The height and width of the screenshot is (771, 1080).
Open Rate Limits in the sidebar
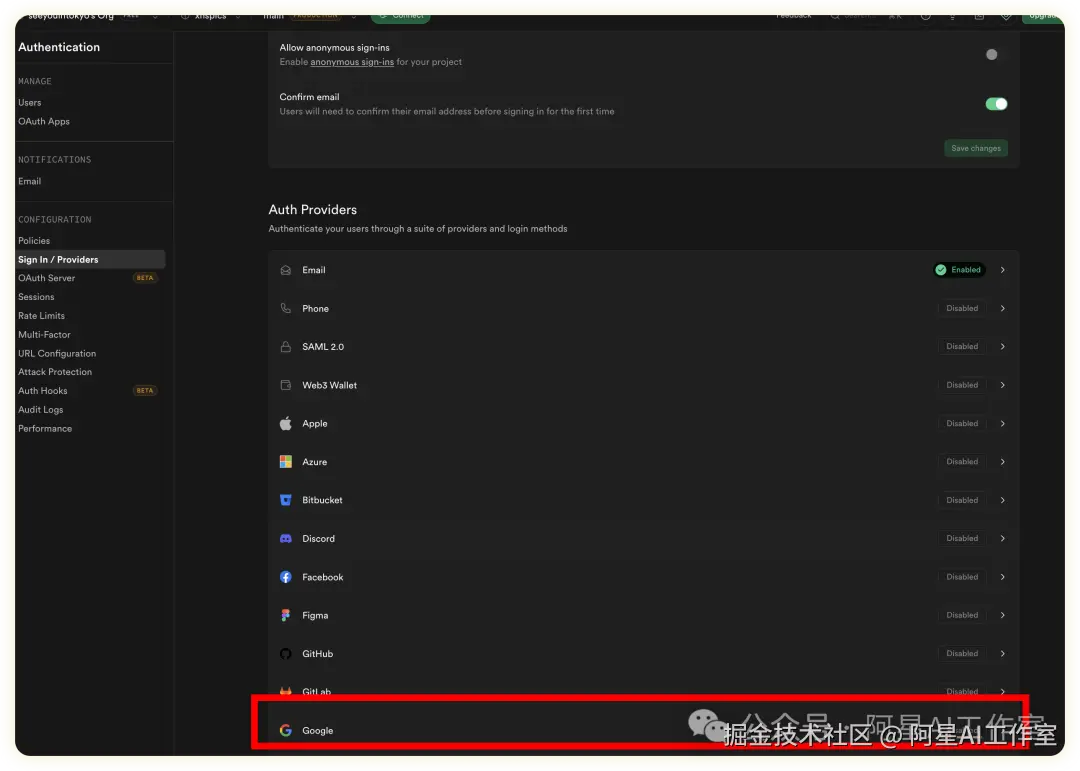pyautogui.click(x=41, y=316)
